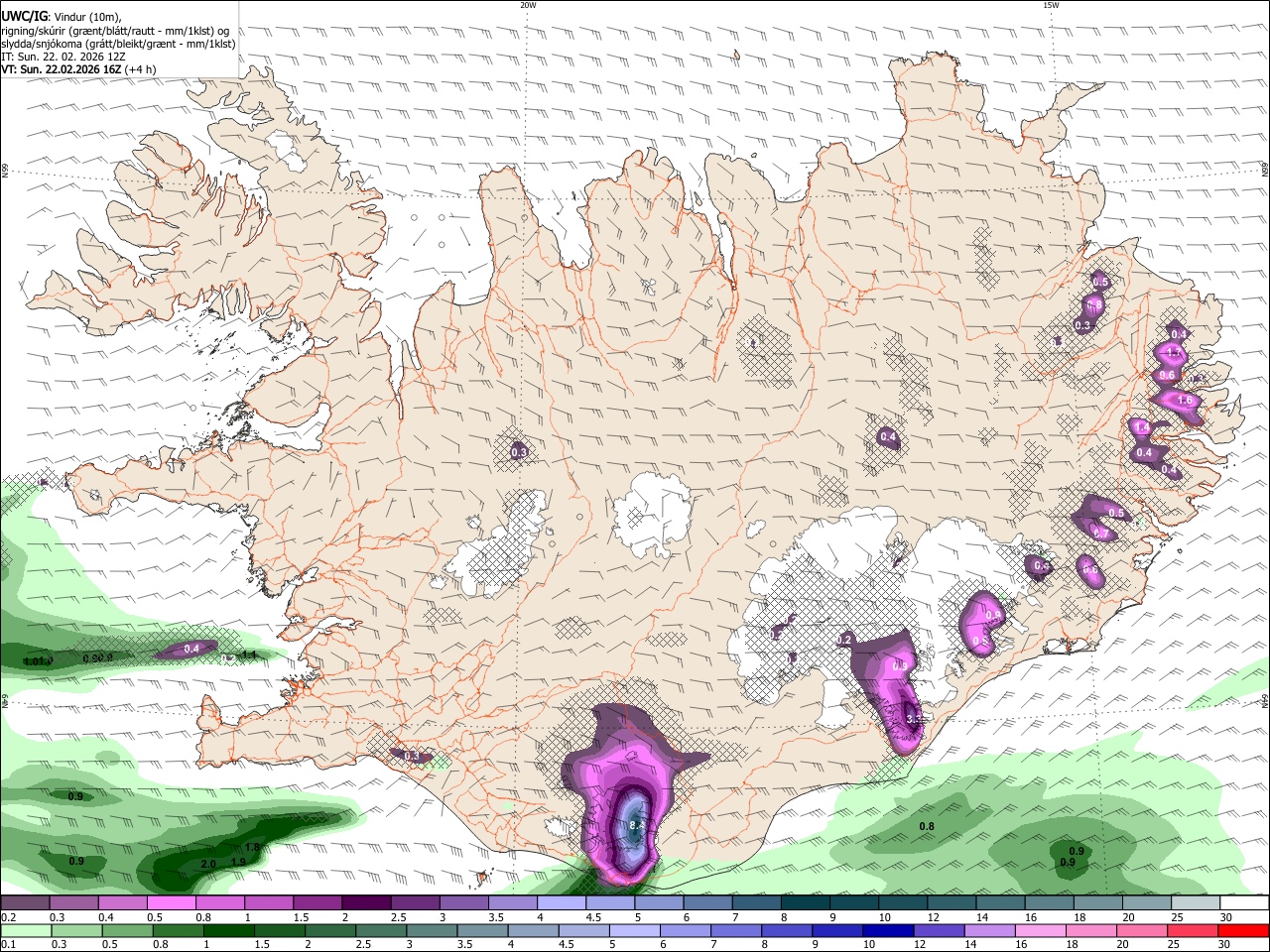Pick snow legend swatch between 25 and 30
Viewport: 1270px width, 952px height.
point(1197,903)
